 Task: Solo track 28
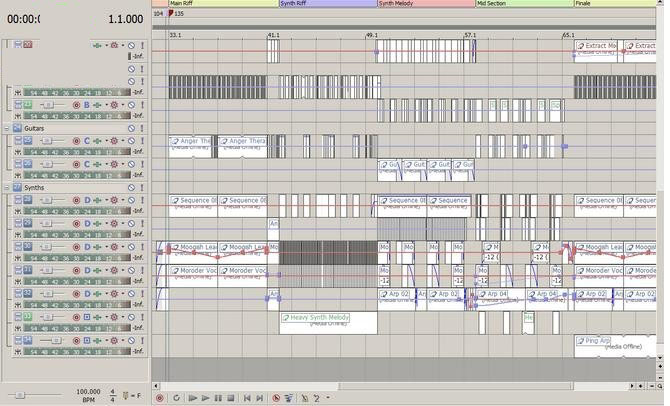142,200
